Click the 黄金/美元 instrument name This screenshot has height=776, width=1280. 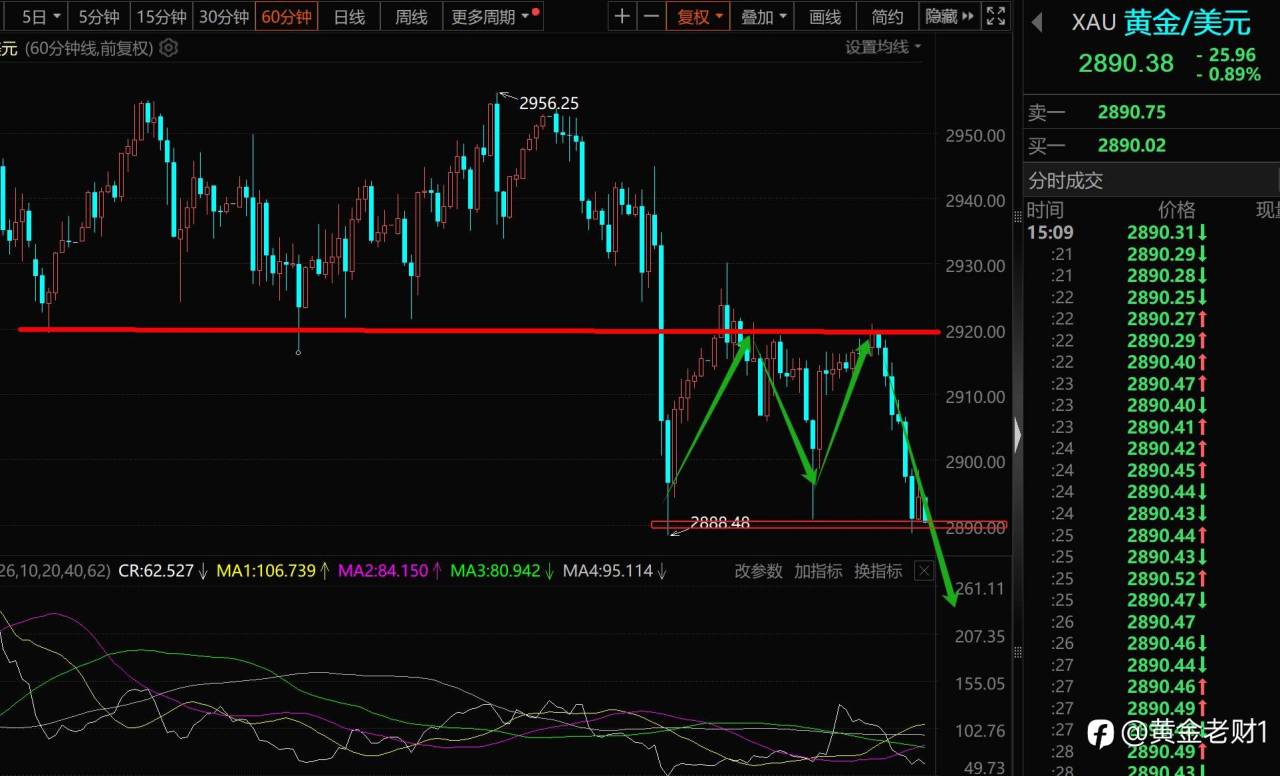pos(1187,22)
